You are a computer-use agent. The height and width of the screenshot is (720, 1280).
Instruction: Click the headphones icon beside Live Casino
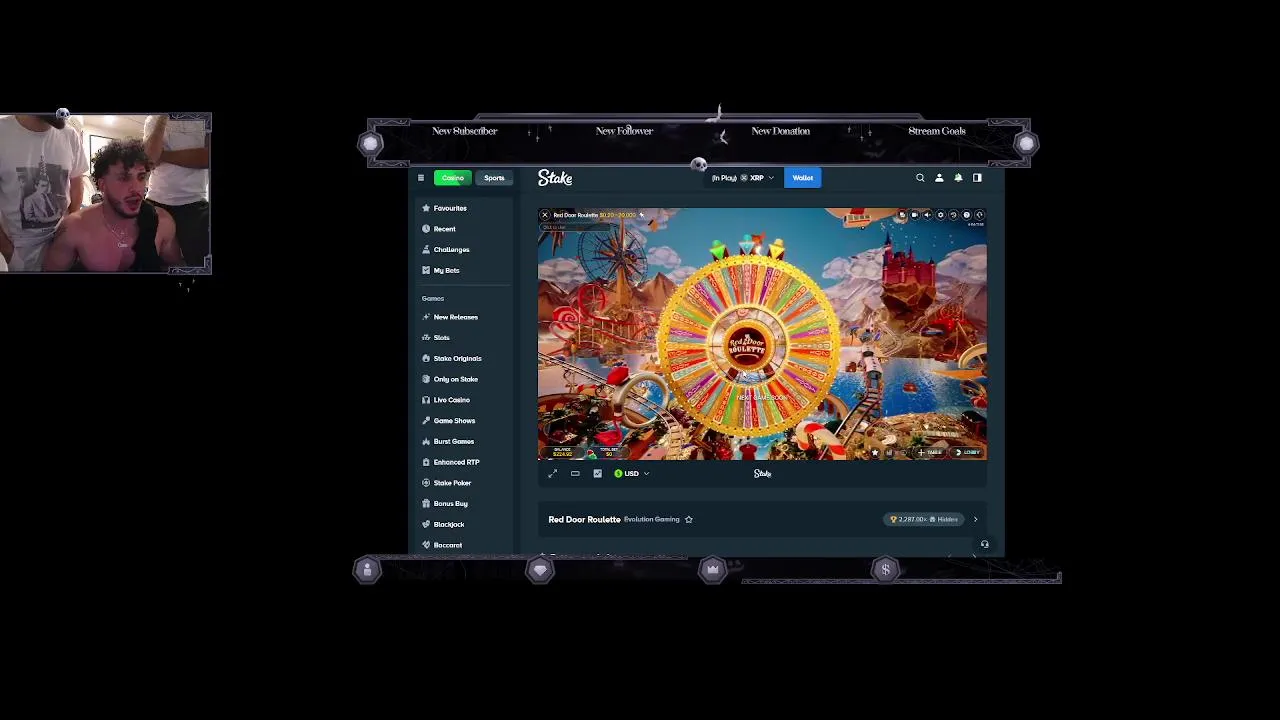[426, 400]
